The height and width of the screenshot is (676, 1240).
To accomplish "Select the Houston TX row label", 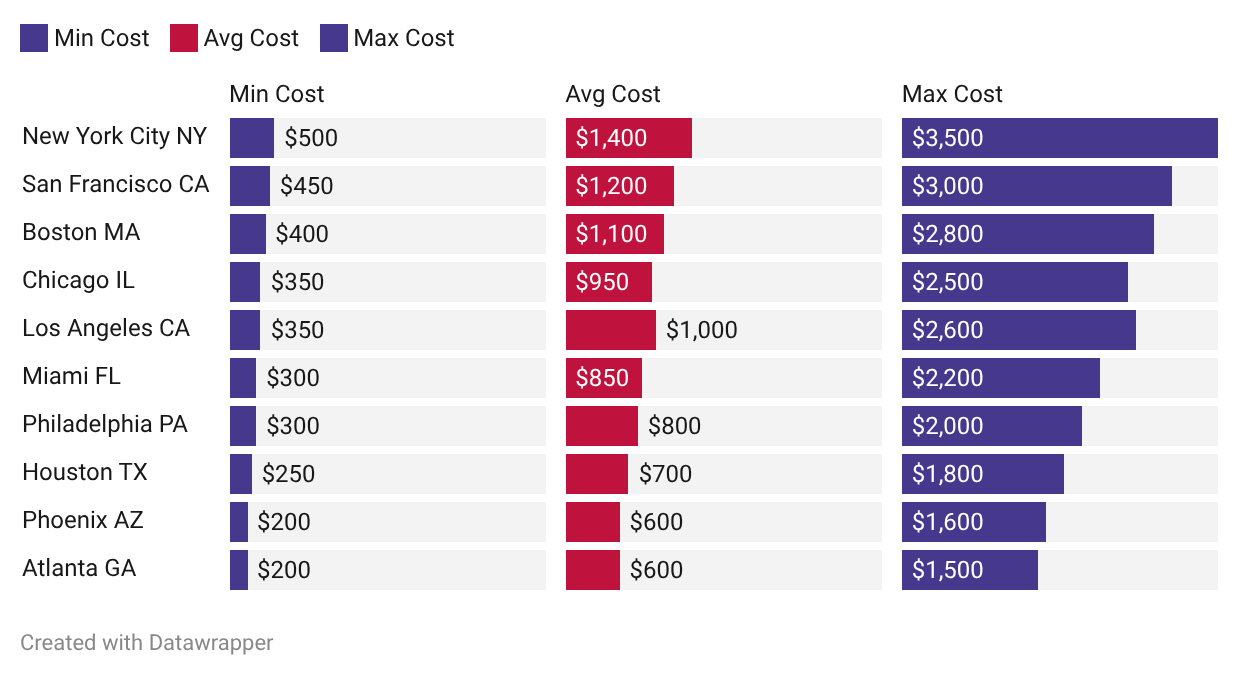I will tap(85, 472).
